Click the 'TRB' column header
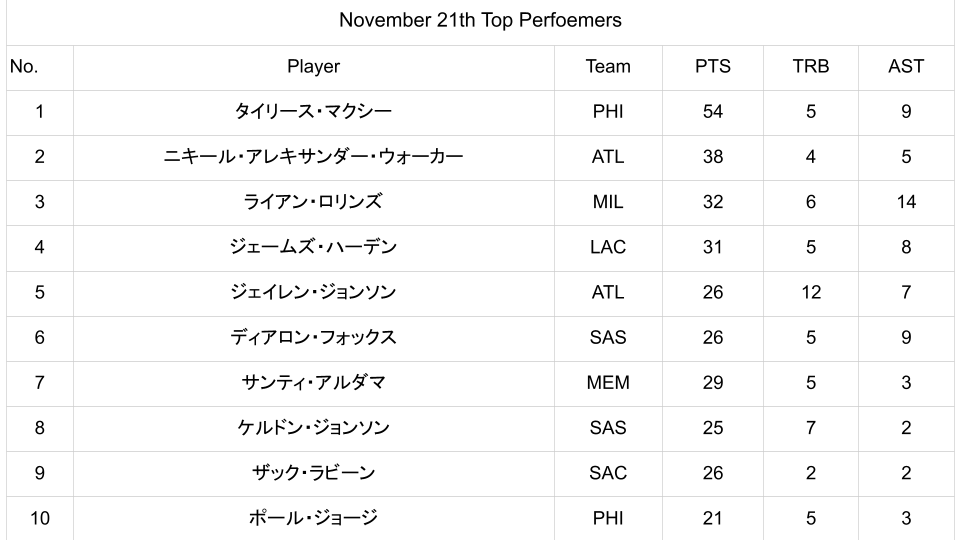The width and height of the screenshot is (960, 540). click(x=810, y=67)
